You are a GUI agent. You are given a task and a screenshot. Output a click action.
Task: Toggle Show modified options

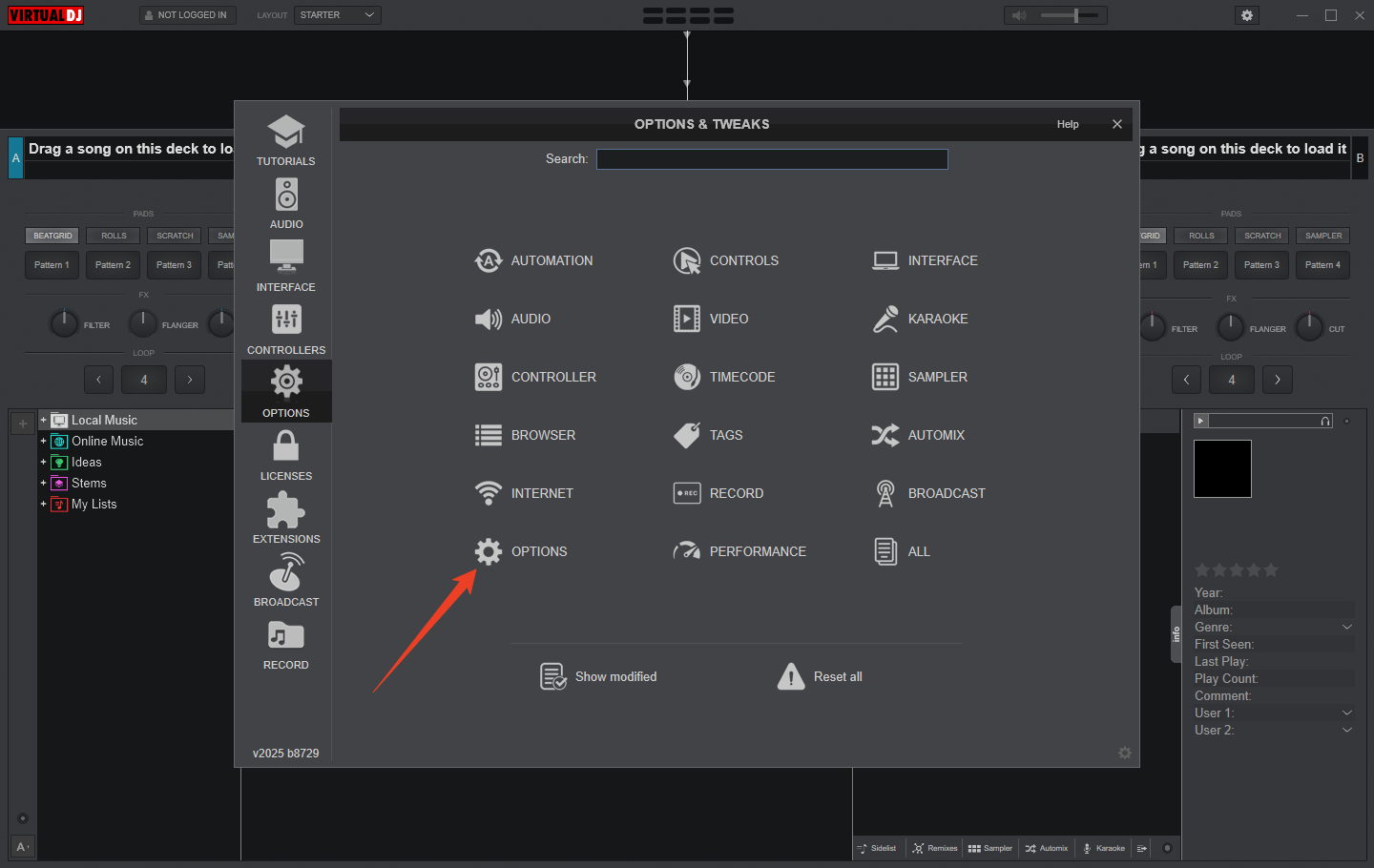click(598, 676)
